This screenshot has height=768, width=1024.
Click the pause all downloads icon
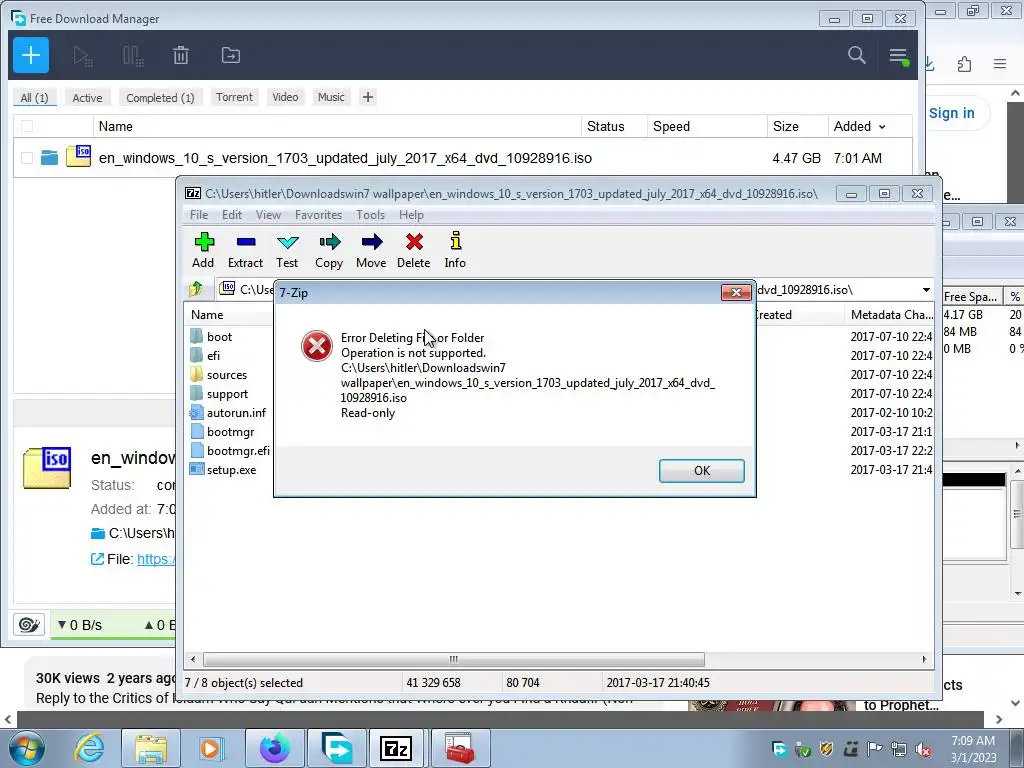[x=133, y=56]
